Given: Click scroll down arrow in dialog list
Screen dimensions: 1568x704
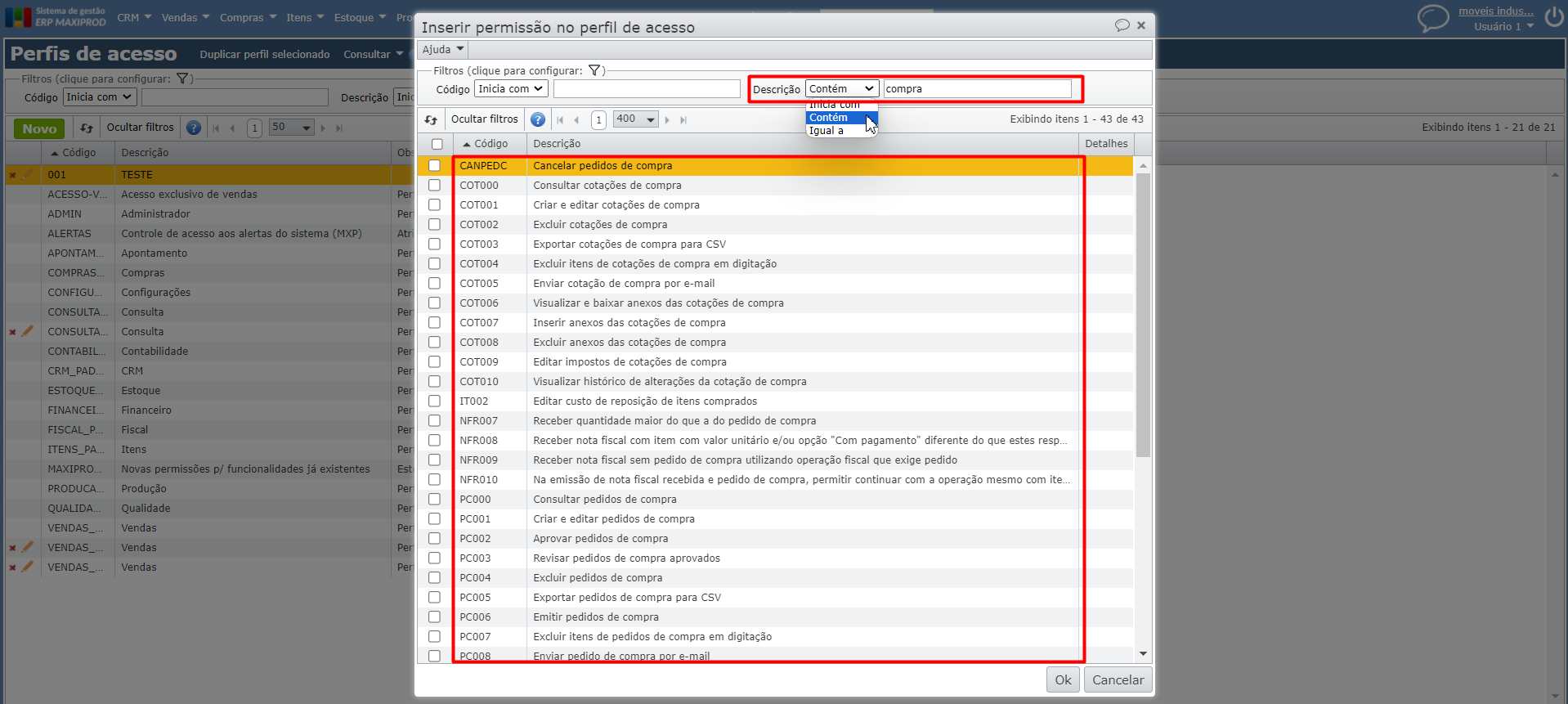Looking at the screenshot, I should click(x=1143, y=654).
